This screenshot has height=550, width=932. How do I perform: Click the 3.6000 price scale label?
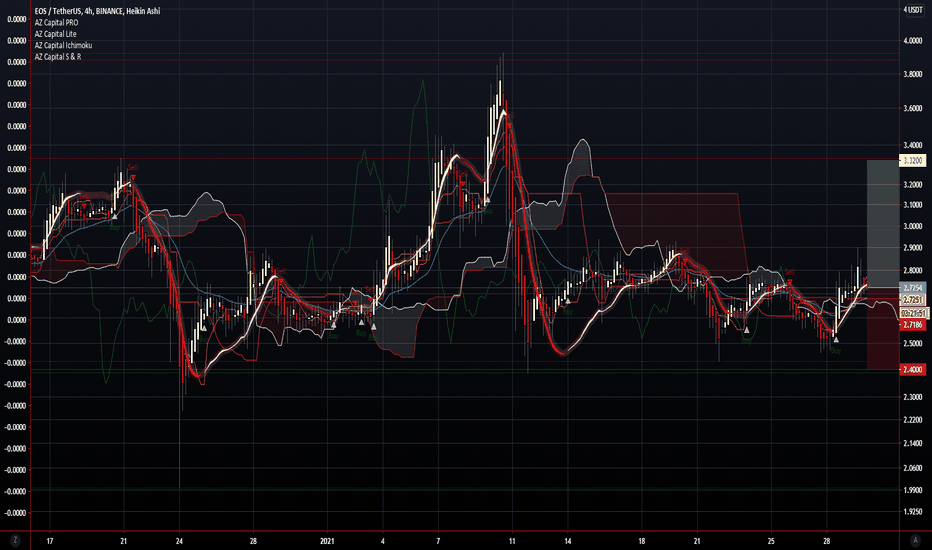[x=913, y=109]
